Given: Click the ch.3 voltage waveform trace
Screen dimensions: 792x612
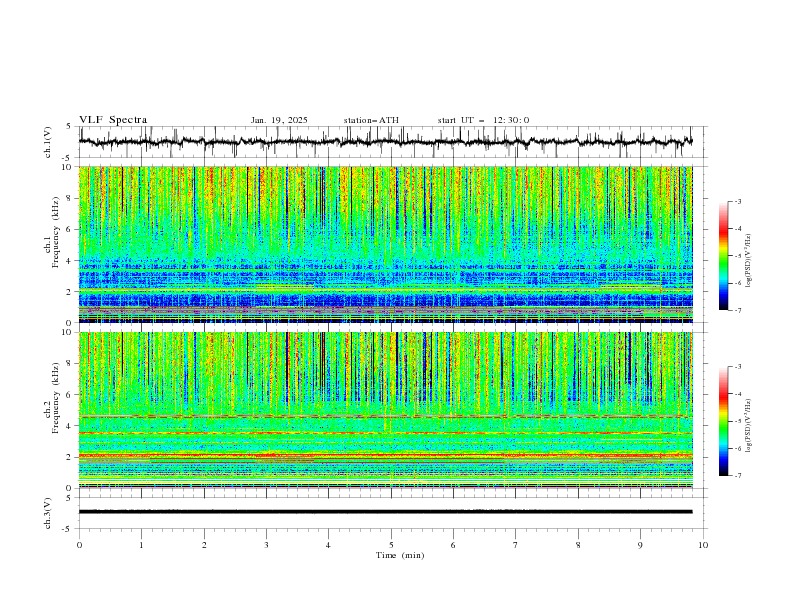Looking at the screenshot, I should point(385,512).
